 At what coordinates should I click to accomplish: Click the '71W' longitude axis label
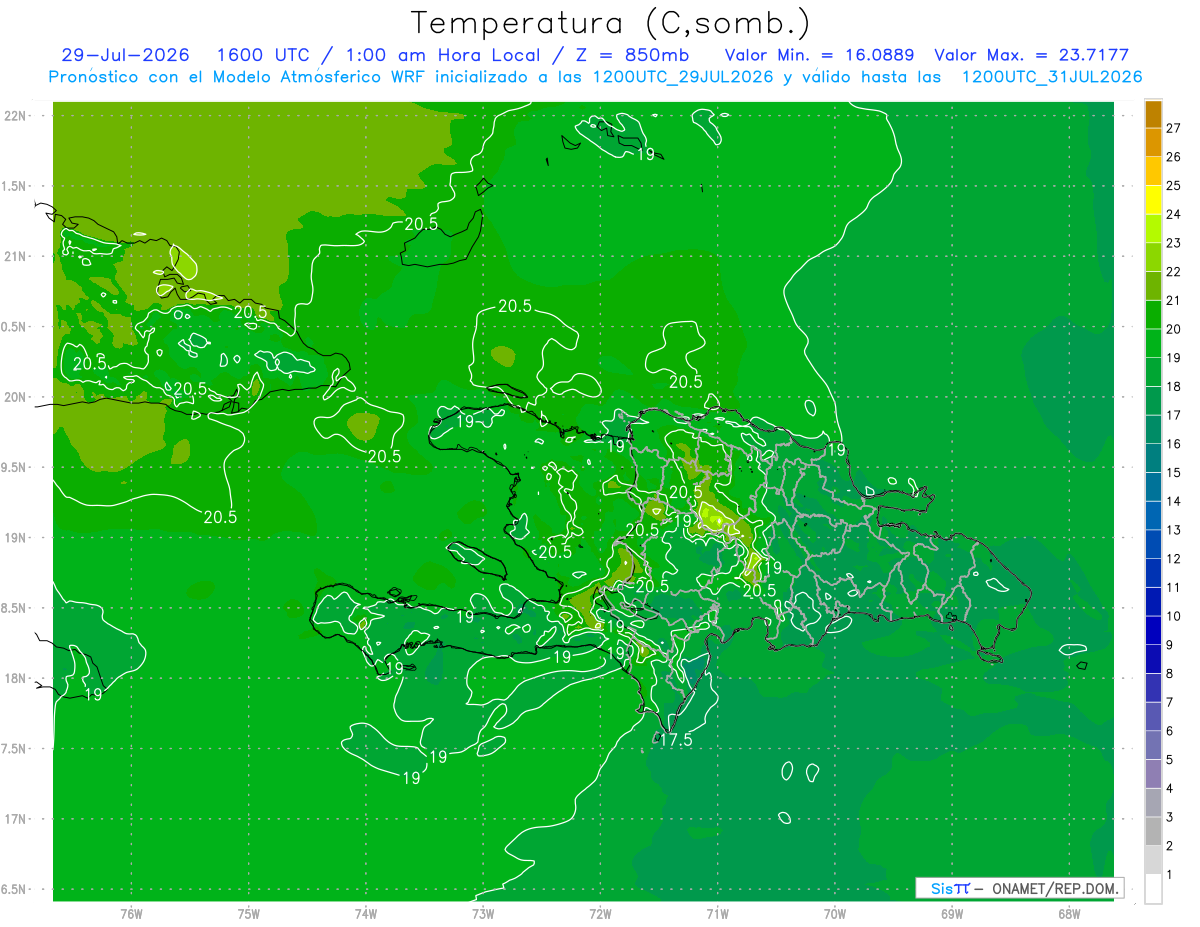718,913
